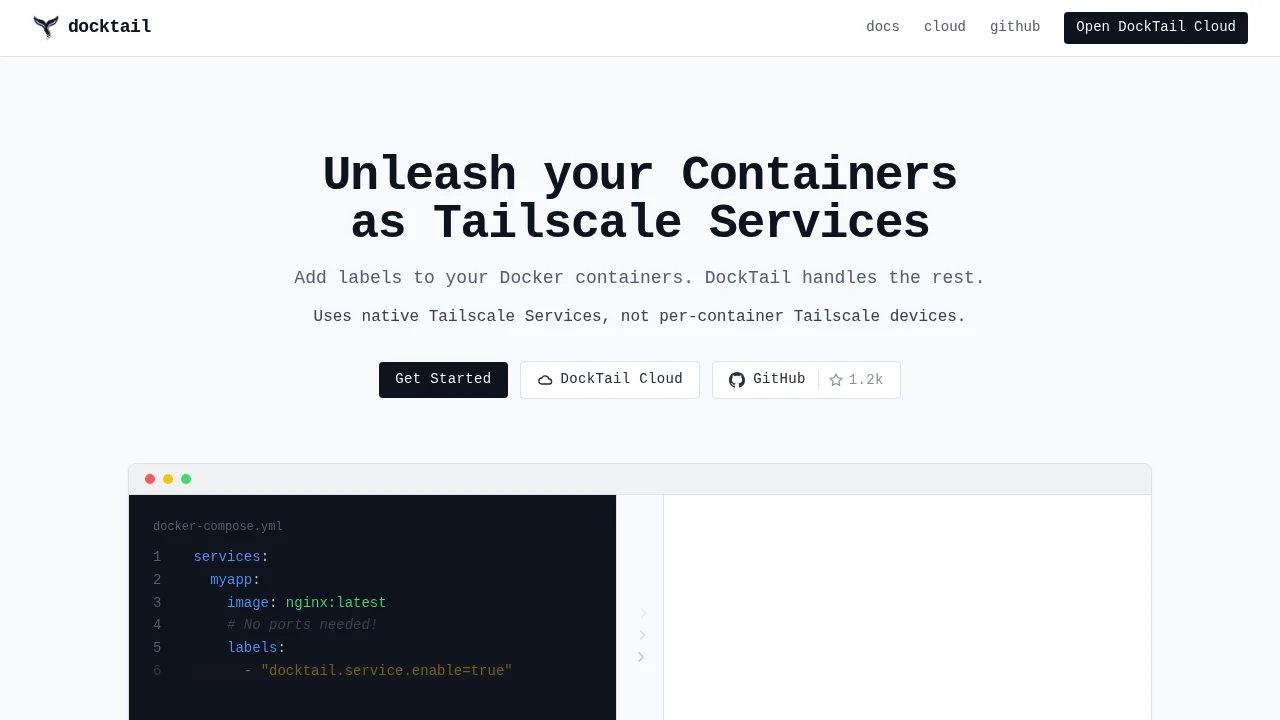Click 'Add labels to your Docker containers' subtitle

(640, 278)
